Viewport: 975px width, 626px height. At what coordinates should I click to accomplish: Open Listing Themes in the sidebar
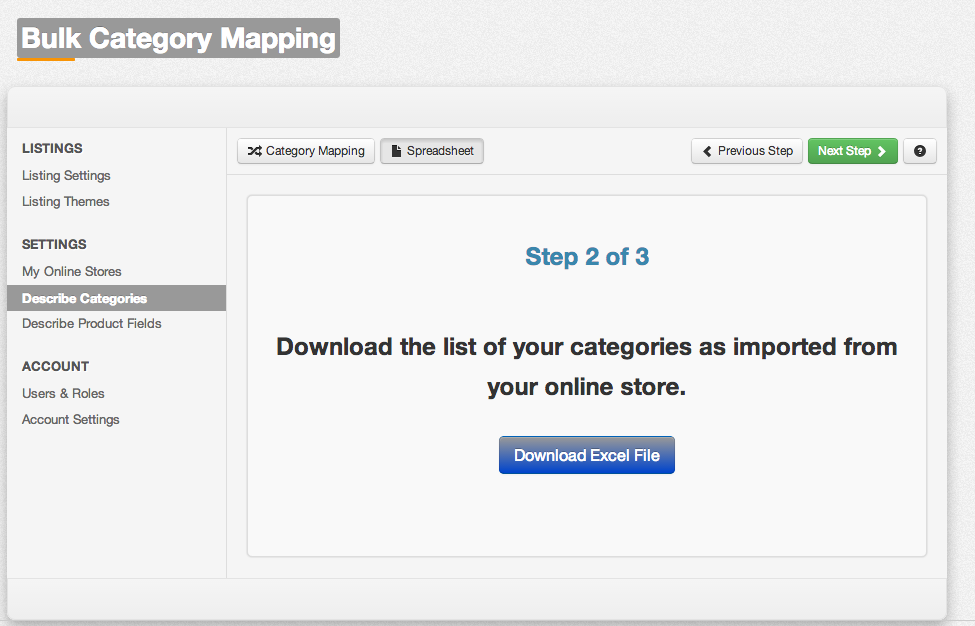tap(65, 201)
